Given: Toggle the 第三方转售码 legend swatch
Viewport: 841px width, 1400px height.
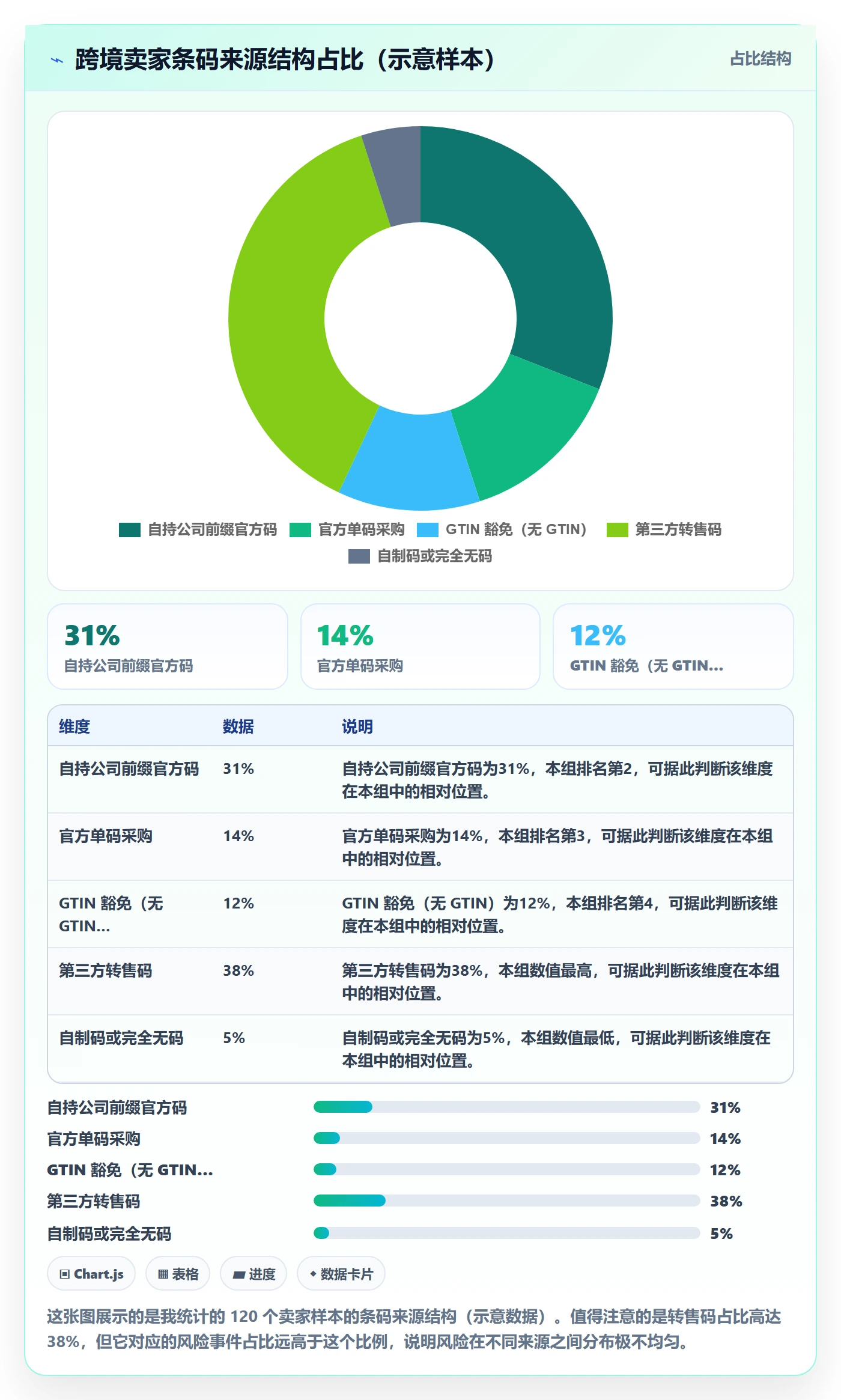Looking at the screenshot, I should (618, 529).
